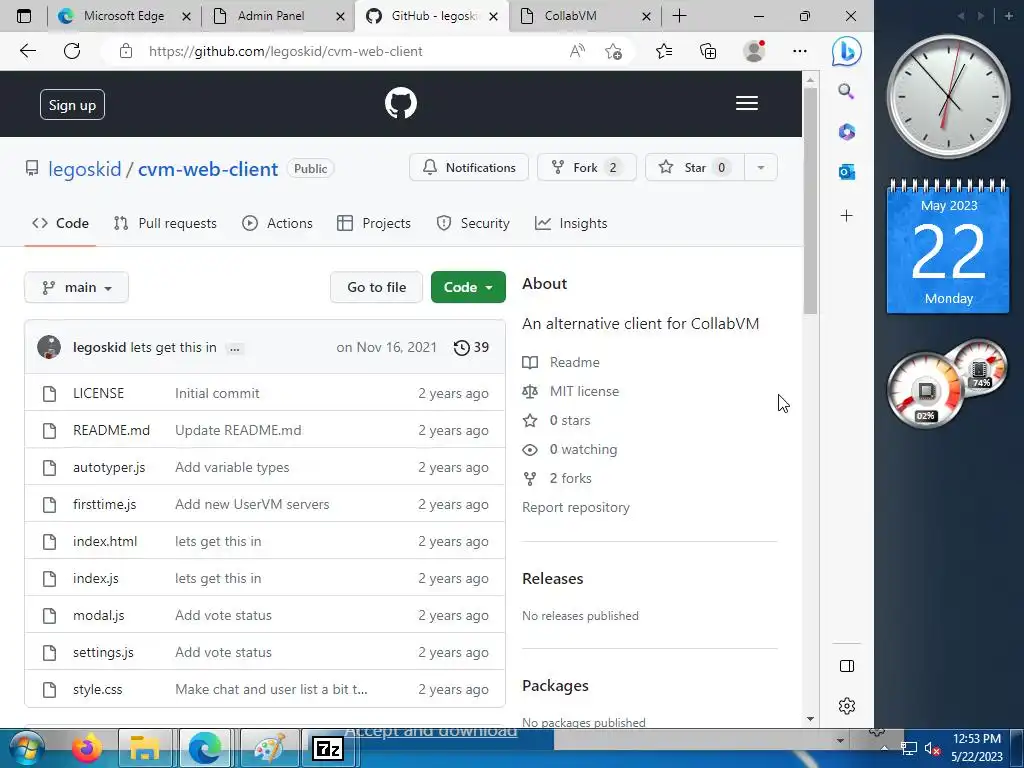Click the Sign up button
This screenshot has width=1024, height=768.
72,104
